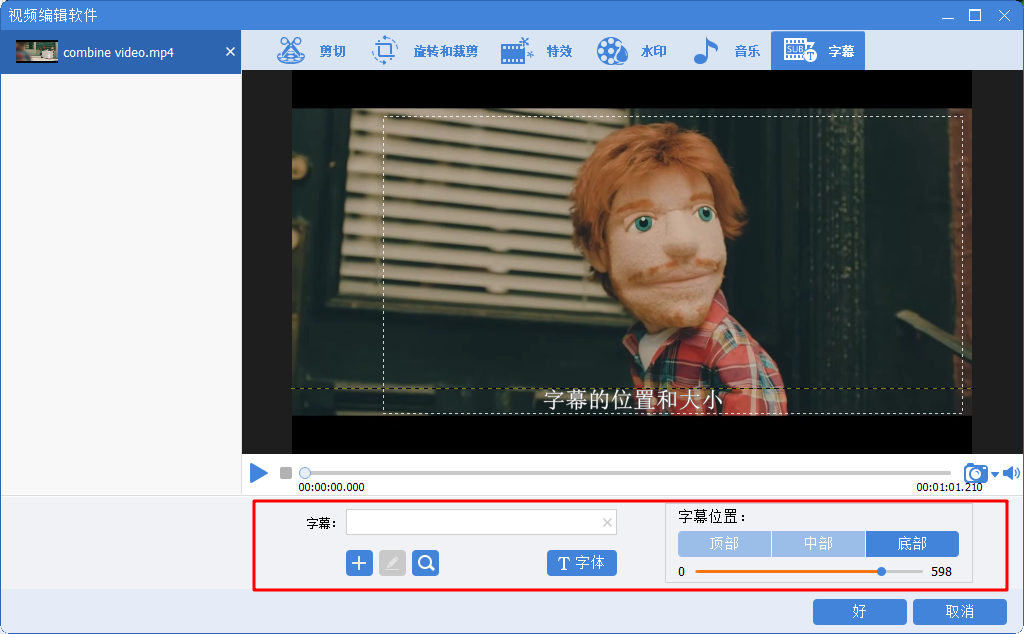This screenshot has width=1024, height=634.
Task: Minimize the 视频编辑软件 window
Action: [x=948, y=16]
